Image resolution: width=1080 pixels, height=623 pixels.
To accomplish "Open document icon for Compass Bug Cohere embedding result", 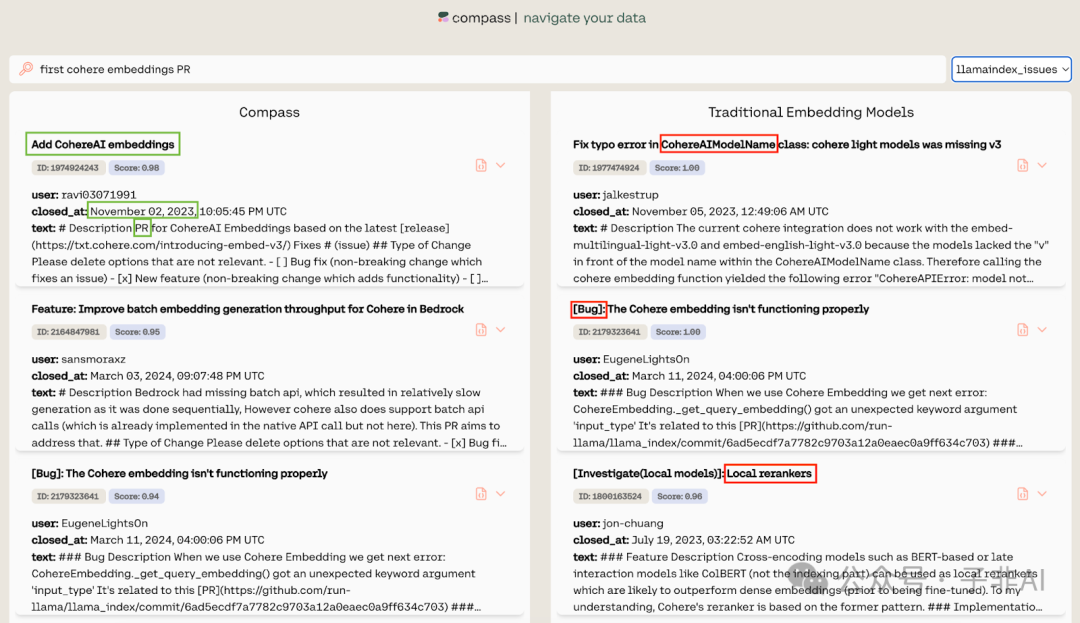I will point(481,494).
